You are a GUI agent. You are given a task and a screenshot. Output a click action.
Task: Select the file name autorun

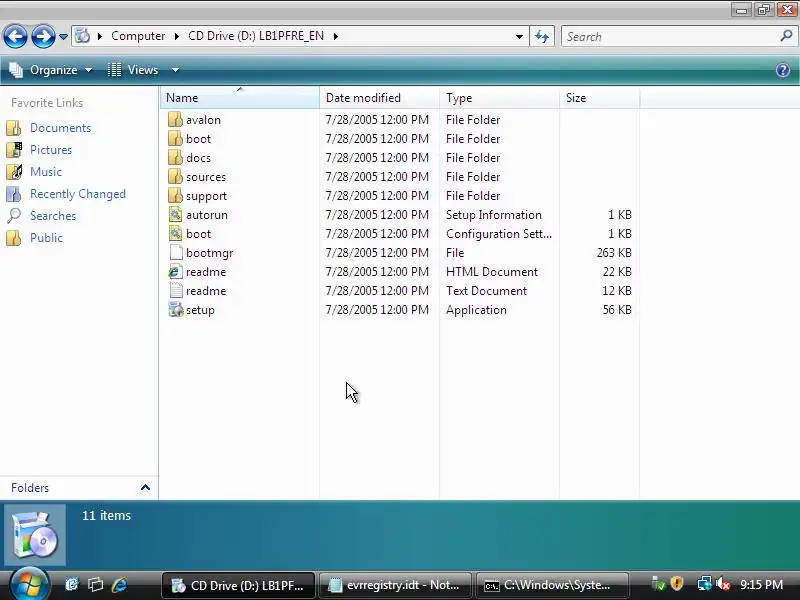point(207,215)
